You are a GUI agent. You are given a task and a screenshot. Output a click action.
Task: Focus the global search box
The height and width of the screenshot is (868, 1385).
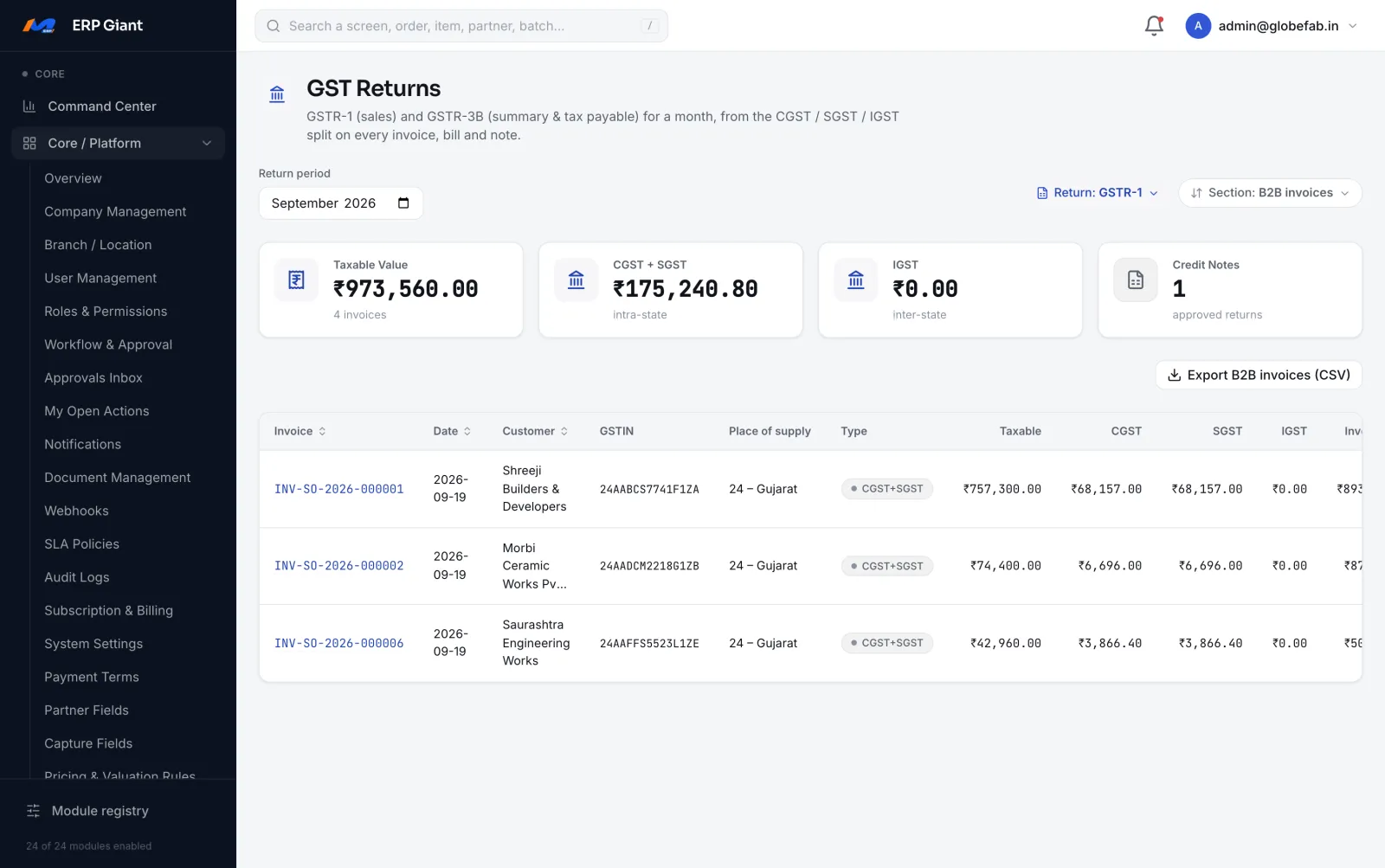pos(461,26)
